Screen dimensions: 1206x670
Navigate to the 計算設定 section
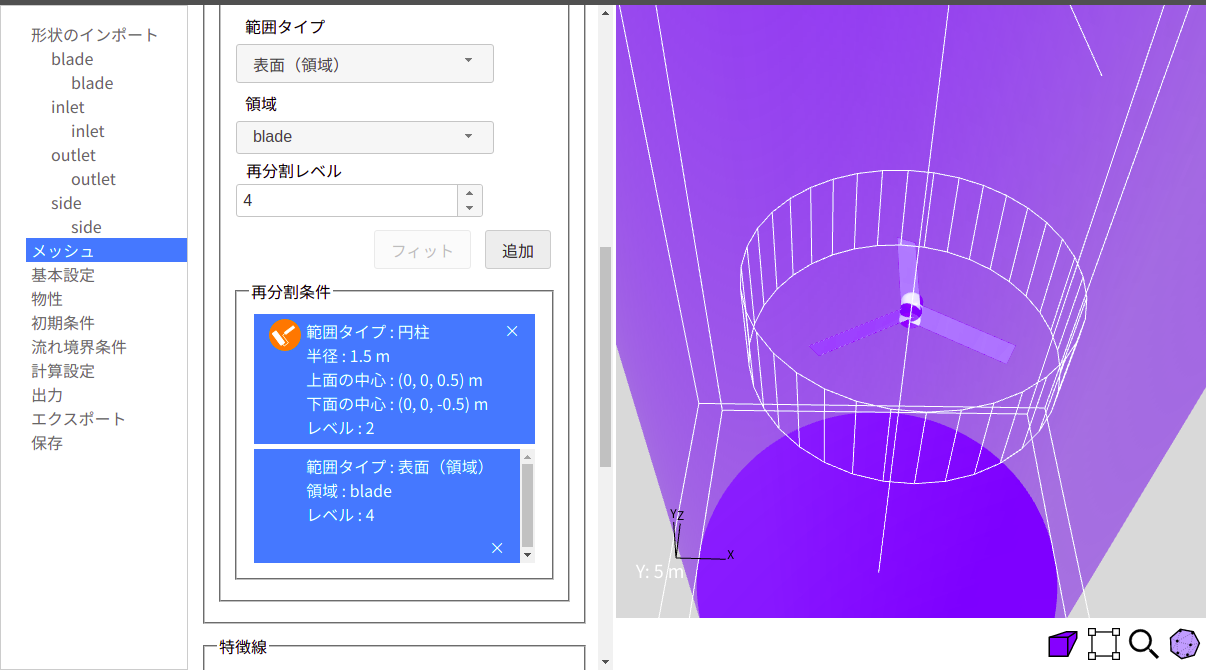coord(63,371)
